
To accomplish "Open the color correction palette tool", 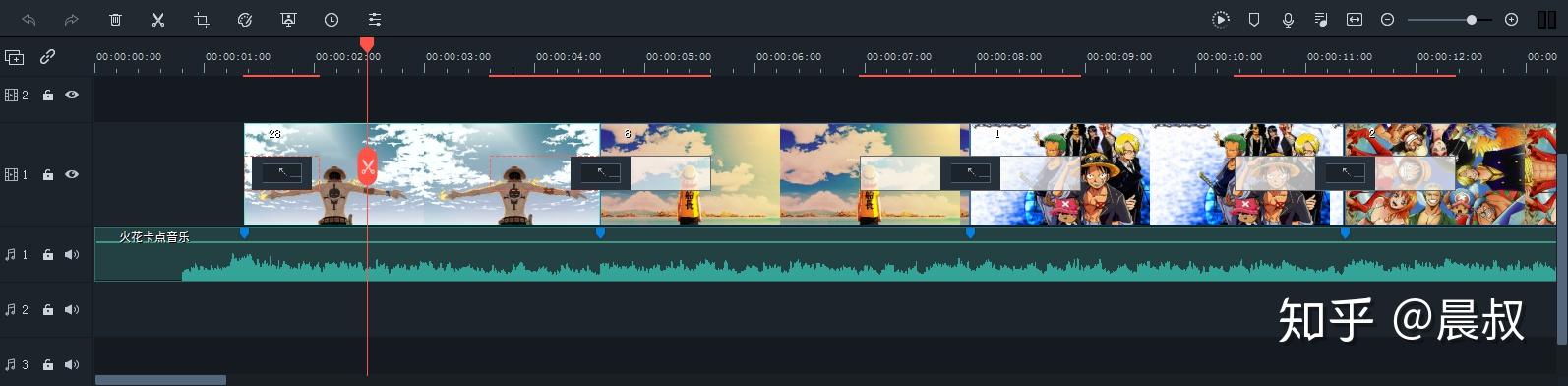I will tap(245, 20).
